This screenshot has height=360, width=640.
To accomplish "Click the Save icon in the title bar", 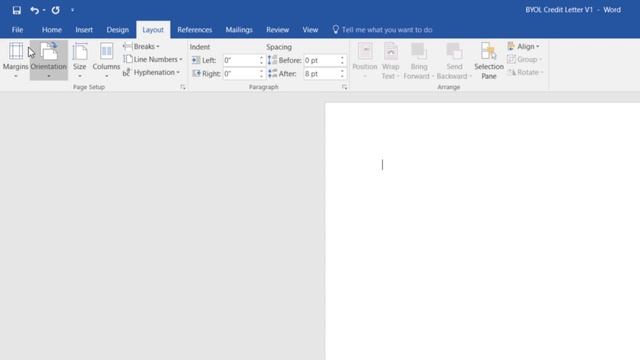I will [16, 10].
